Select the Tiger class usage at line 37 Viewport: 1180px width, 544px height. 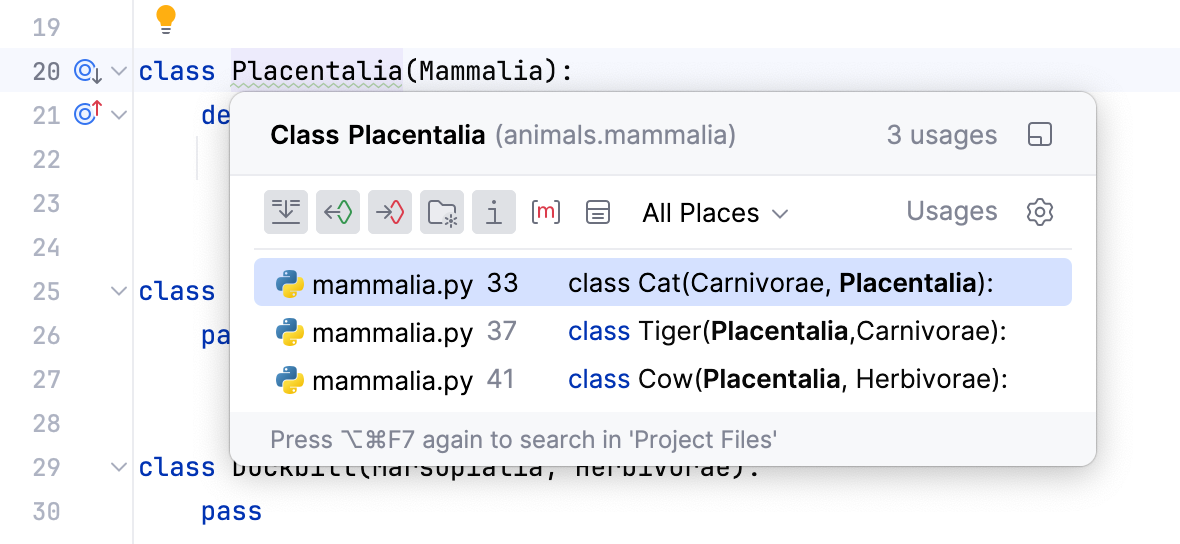click(x=662, y=331)
